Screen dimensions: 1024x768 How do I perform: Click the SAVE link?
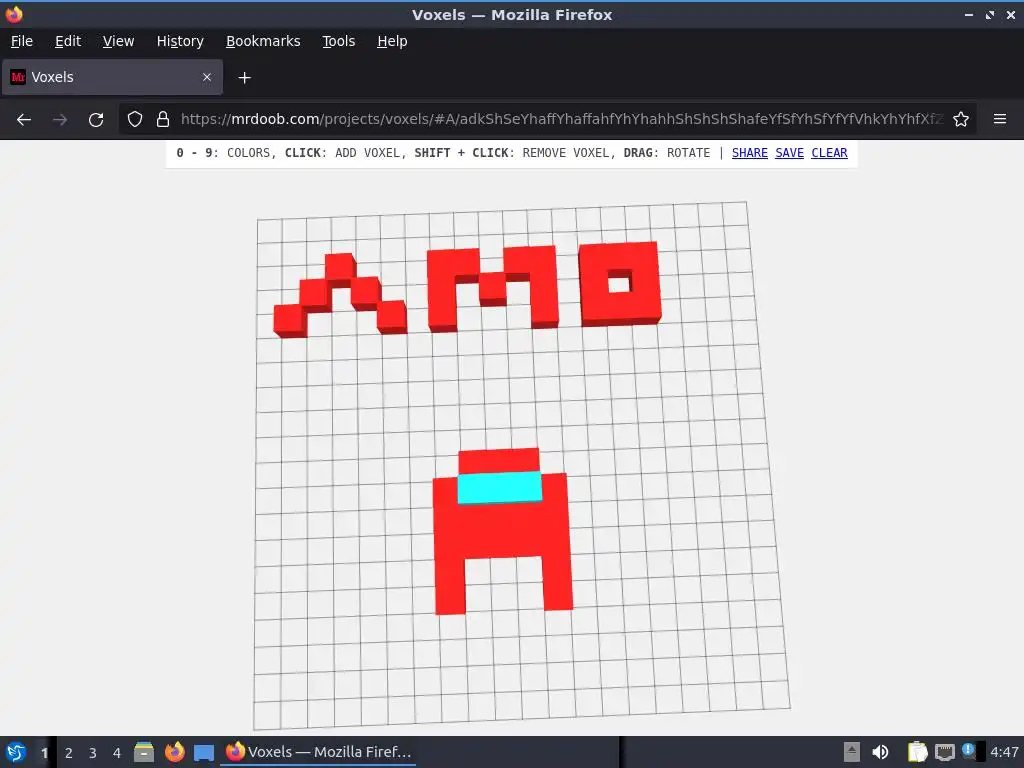click(789, 153)
